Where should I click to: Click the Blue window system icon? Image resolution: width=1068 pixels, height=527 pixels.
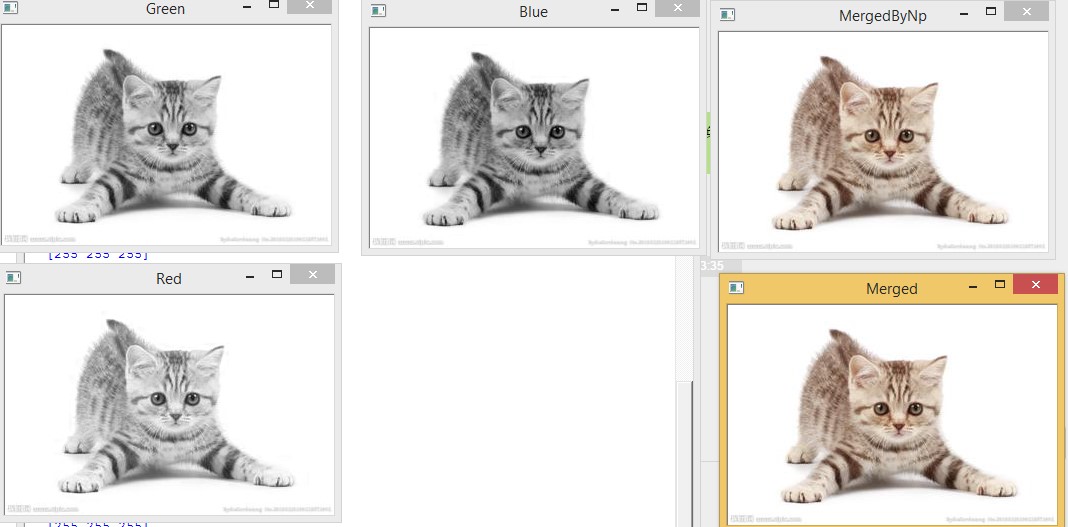379,11
